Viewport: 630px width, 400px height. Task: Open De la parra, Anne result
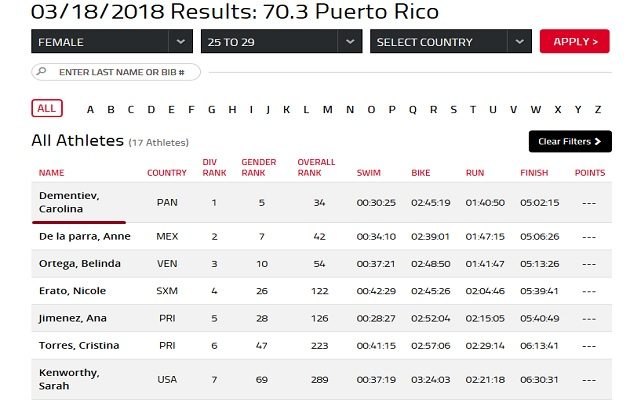pos(84,237)
